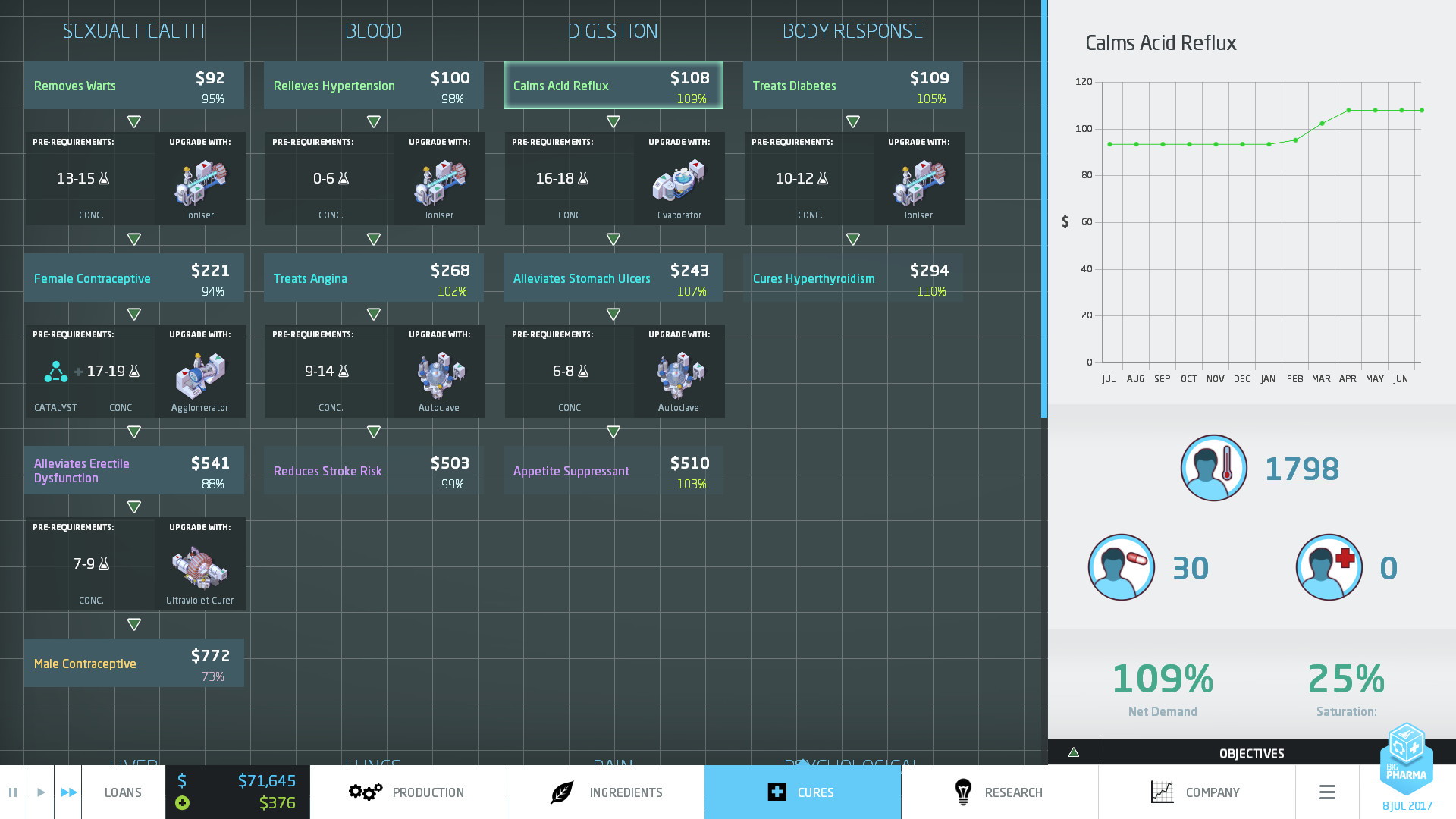Toggle the pause playback control button
The height and width of the screenshot is (819, 1456).
point(12,792)
